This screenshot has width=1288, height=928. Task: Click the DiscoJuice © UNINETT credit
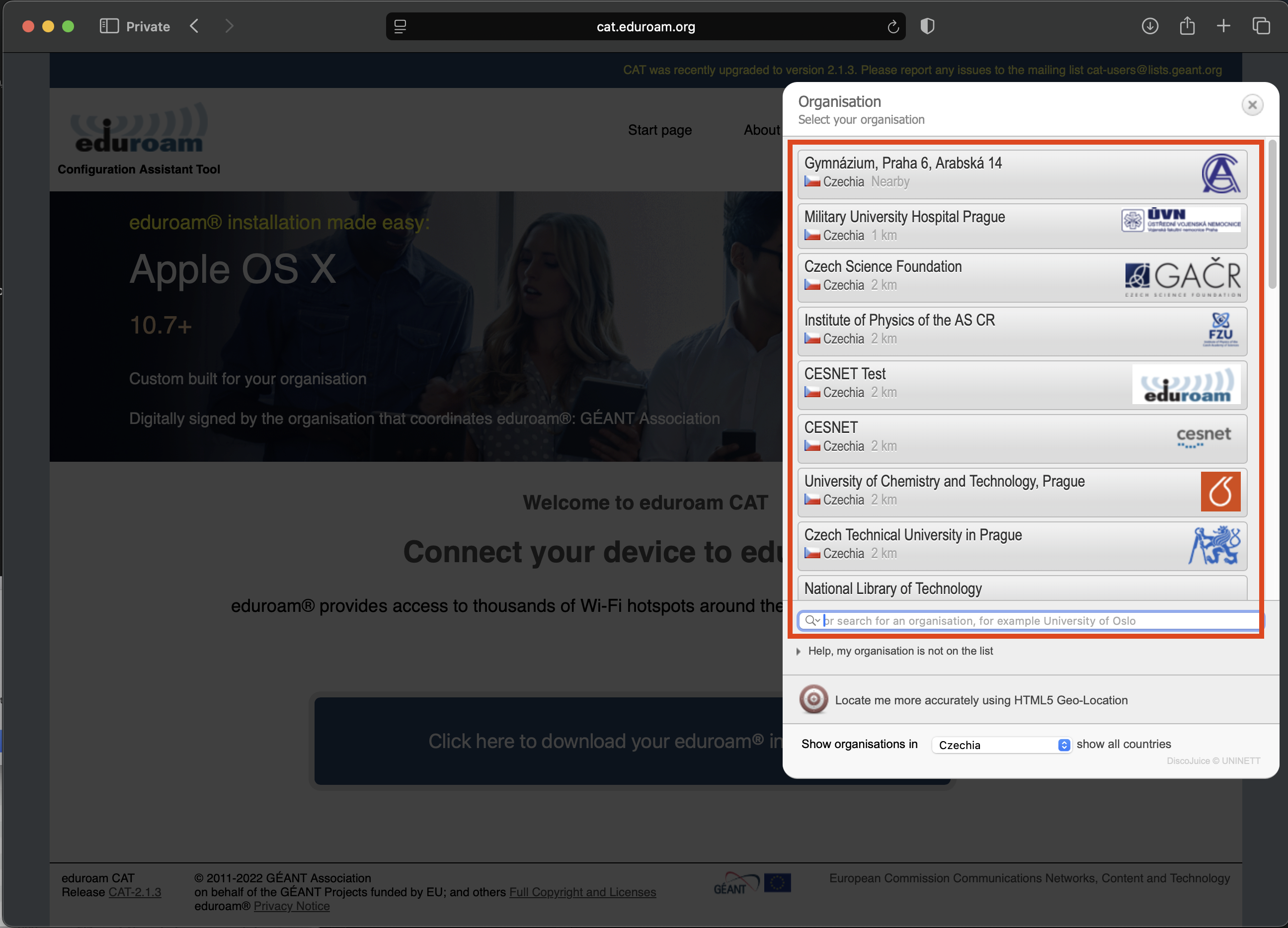point(1213,760)
